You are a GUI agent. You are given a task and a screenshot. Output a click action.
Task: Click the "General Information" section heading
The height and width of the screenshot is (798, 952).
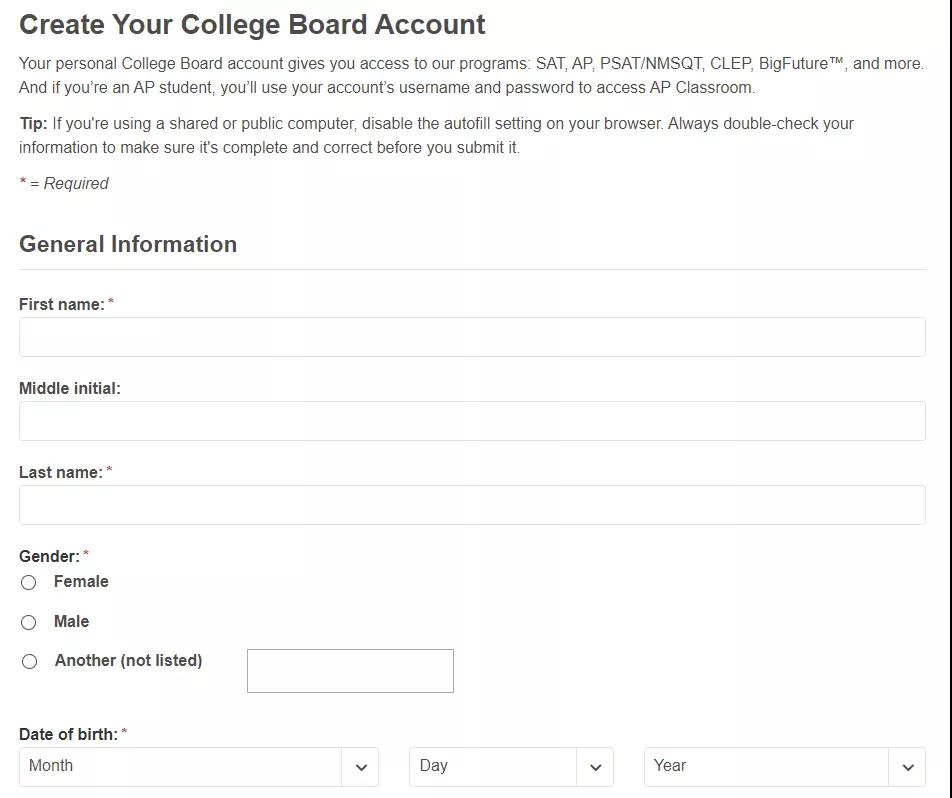128,245
